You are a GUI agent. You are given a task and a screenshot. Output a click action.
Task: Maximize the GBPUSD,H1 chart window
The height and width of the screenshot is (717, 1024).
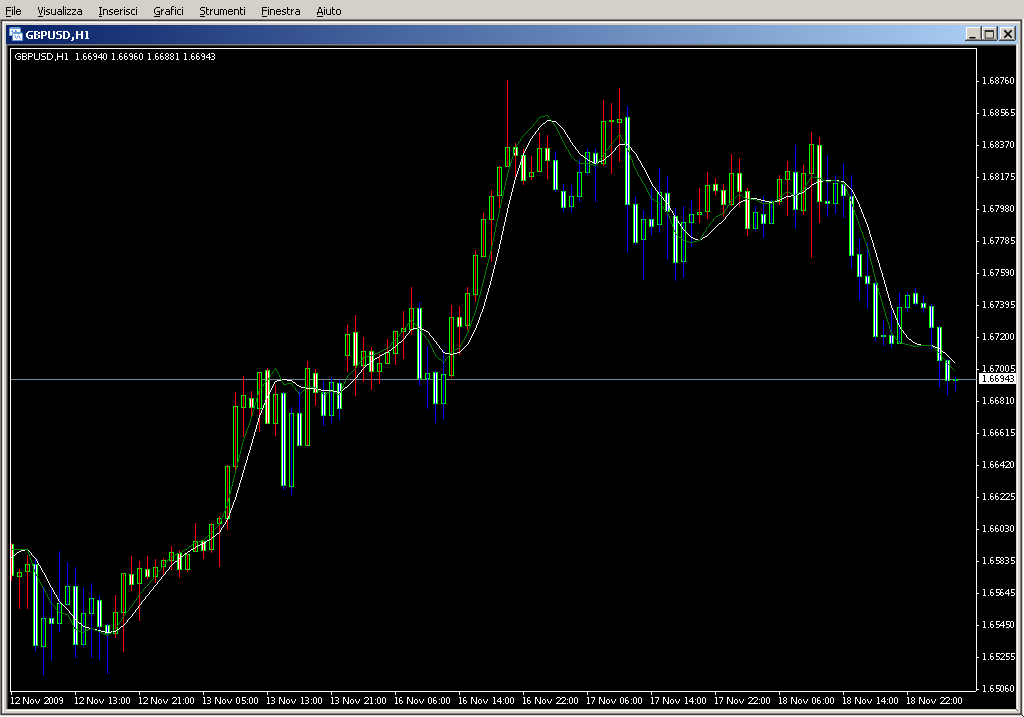pyautogui.click(x=989, y=33)
